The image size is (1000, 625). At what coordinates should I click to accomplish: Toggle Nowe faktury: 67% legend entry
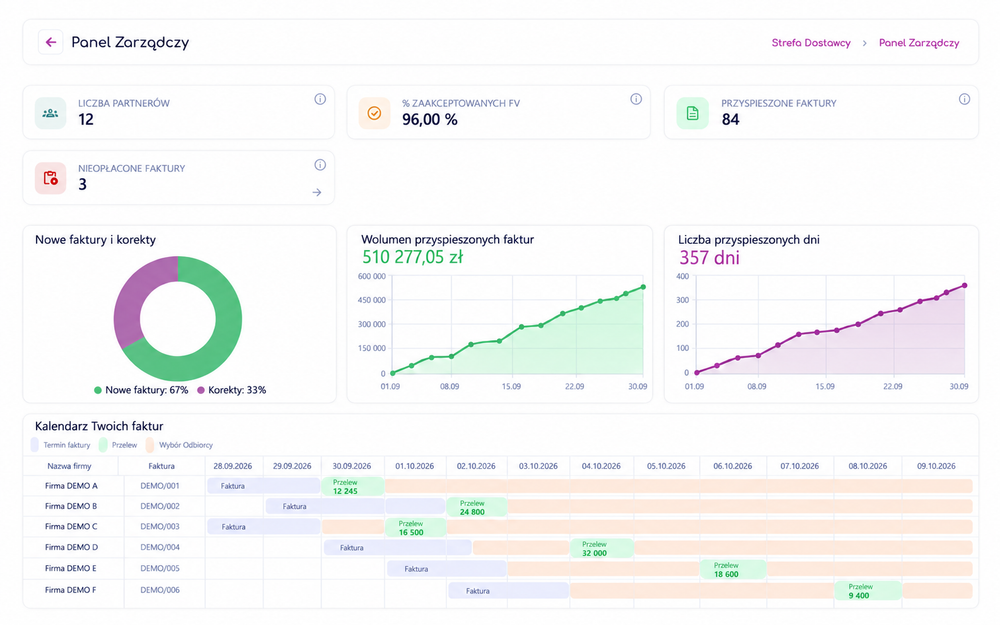tap(141, 390)
